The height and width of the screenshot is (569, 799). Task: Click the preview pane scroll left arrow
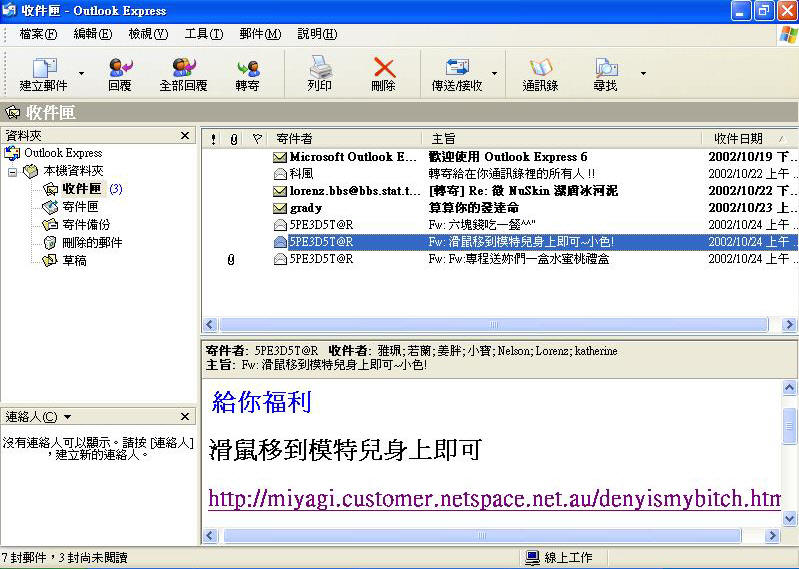(210, 535)
